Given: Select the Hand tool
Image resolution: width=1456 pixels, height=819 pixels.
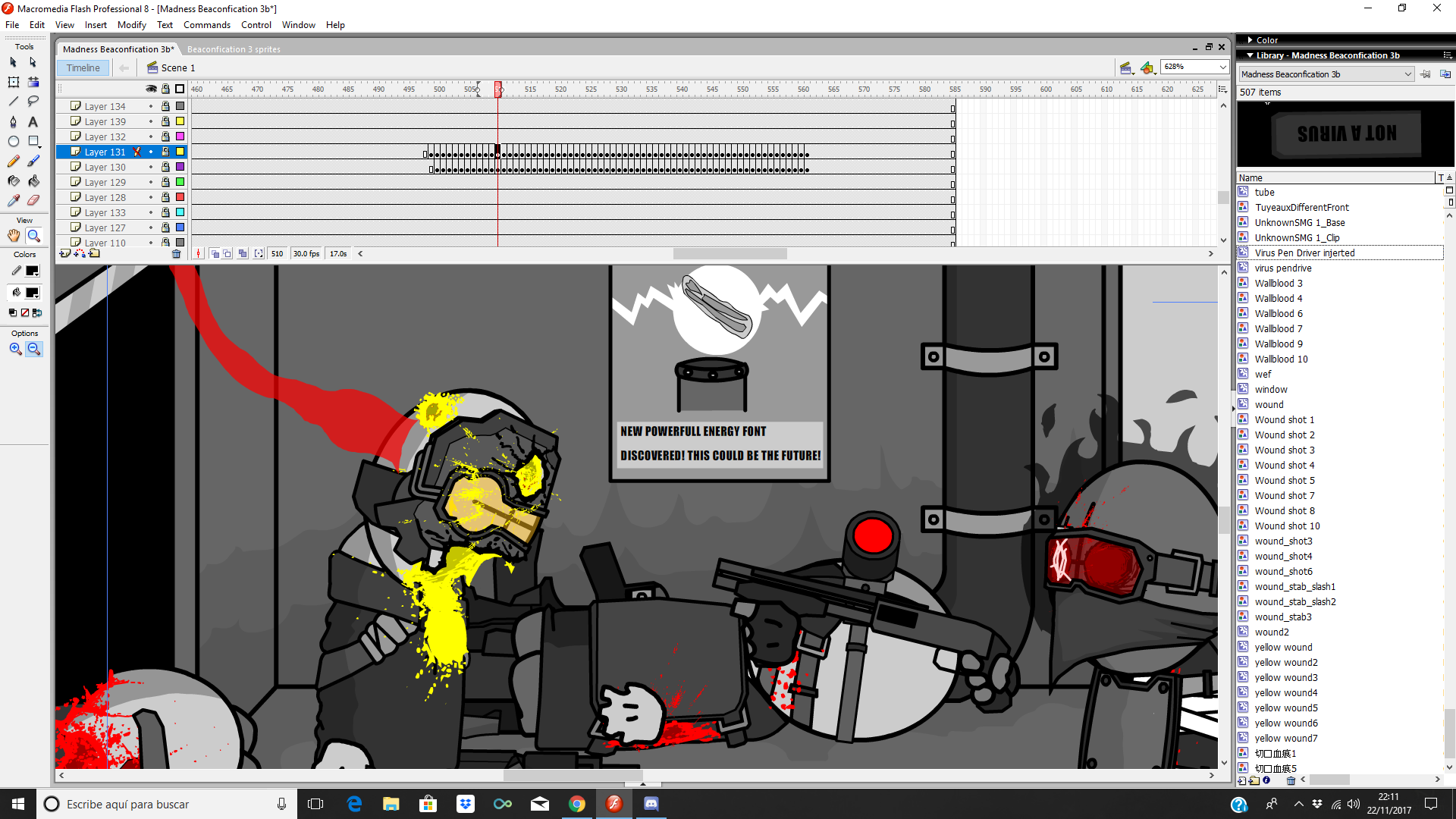Looking at the screenshot, I should coord(14,236).
